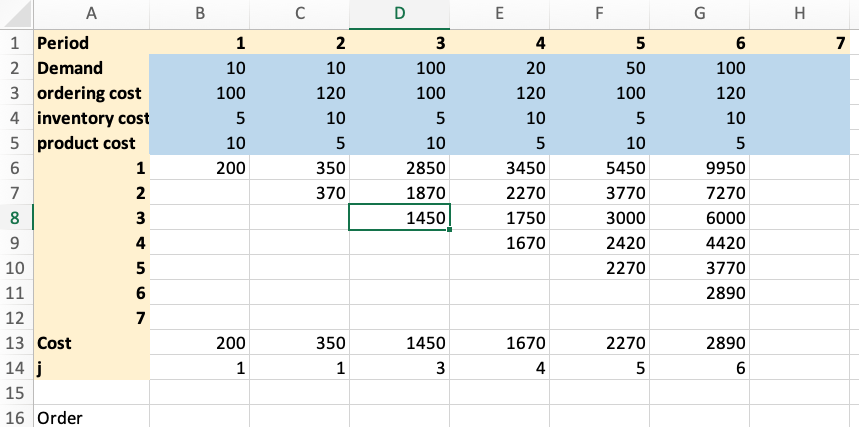Click cell with value 3450

pos(499,168)
